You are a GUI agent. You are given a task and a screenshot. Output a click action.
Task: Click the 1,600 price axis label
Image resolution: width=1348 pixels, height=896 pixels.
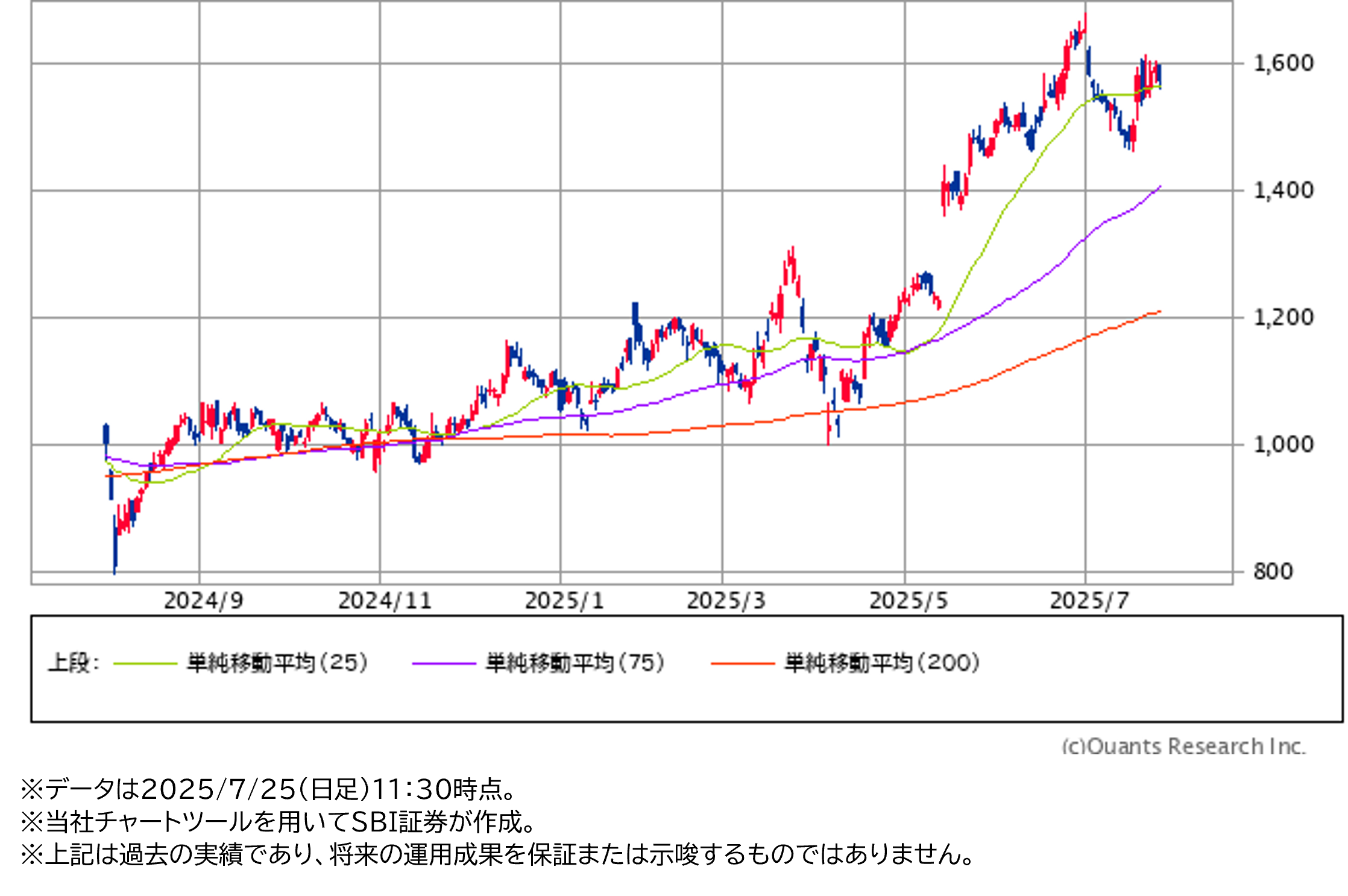[x=1283, y=63]
